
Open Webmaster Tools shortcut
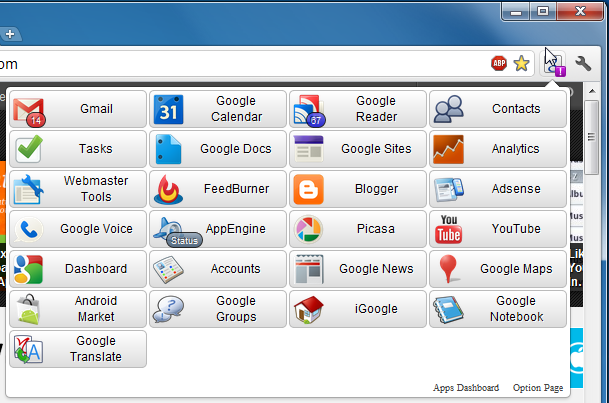78,189
